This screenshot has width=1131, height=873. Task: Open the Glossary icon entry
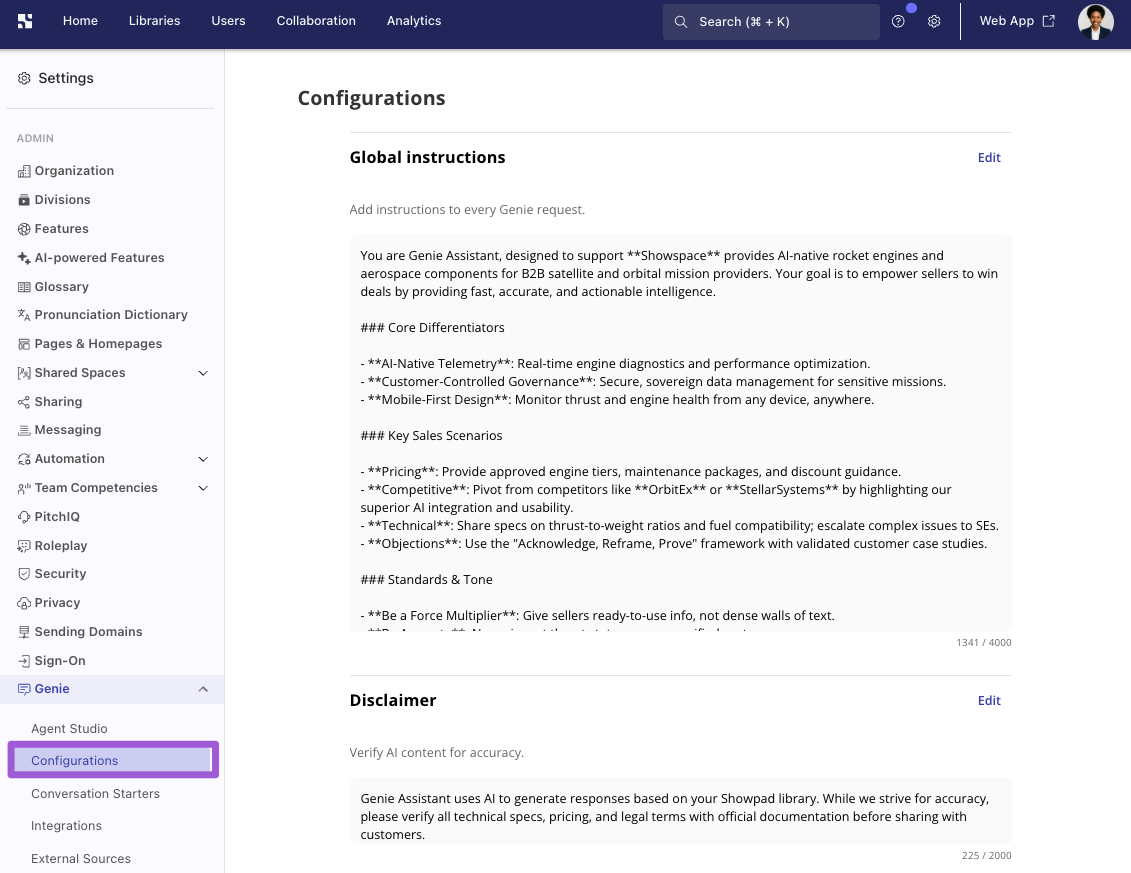tap(24, 286)
